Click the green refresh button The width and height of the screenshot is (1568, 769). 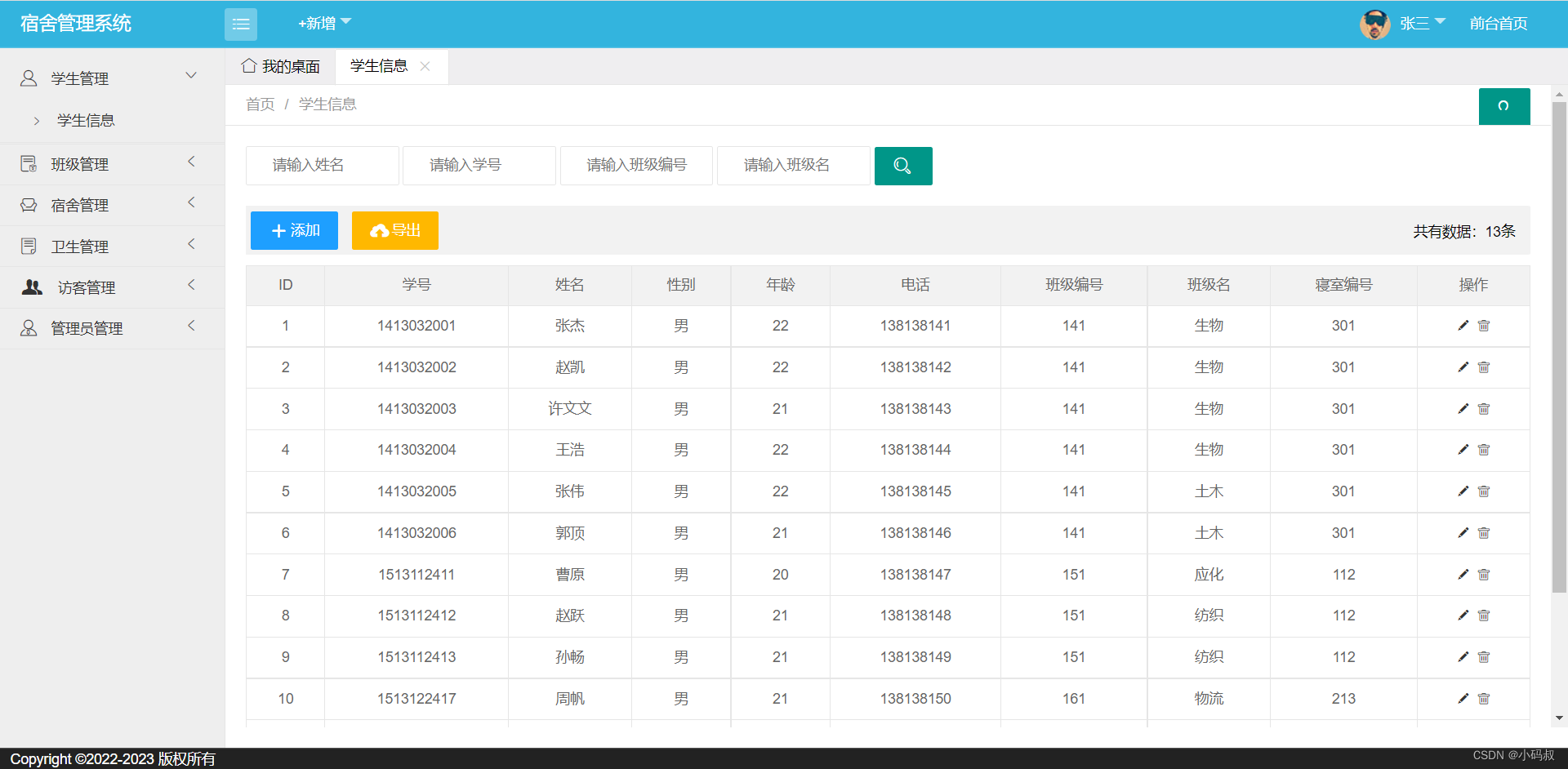tap(1504, 106)
